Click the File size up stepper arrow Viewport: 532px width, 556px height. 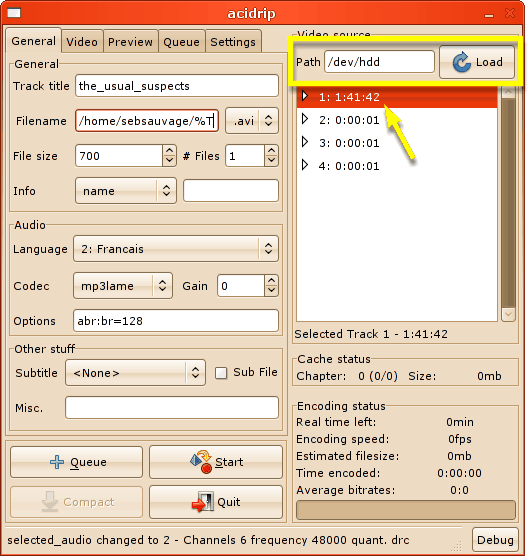click(x=170, y=151)
